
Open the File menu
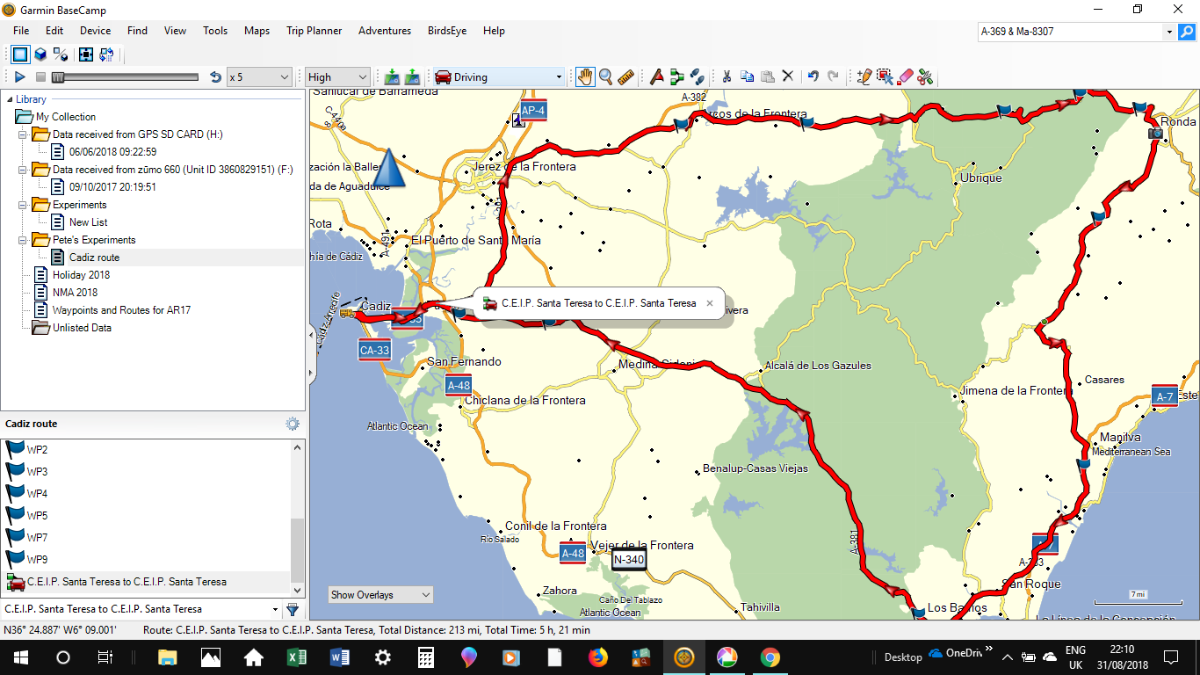click(21, 31)
